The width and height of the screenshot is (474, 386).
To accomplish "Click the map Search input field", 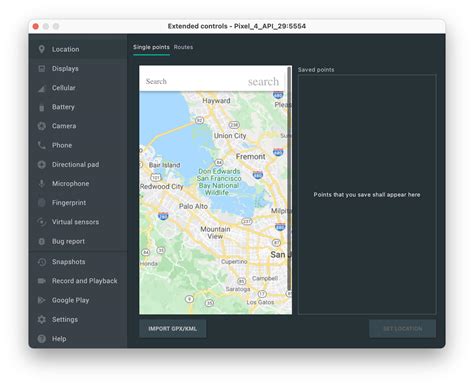I will (193, 81).
